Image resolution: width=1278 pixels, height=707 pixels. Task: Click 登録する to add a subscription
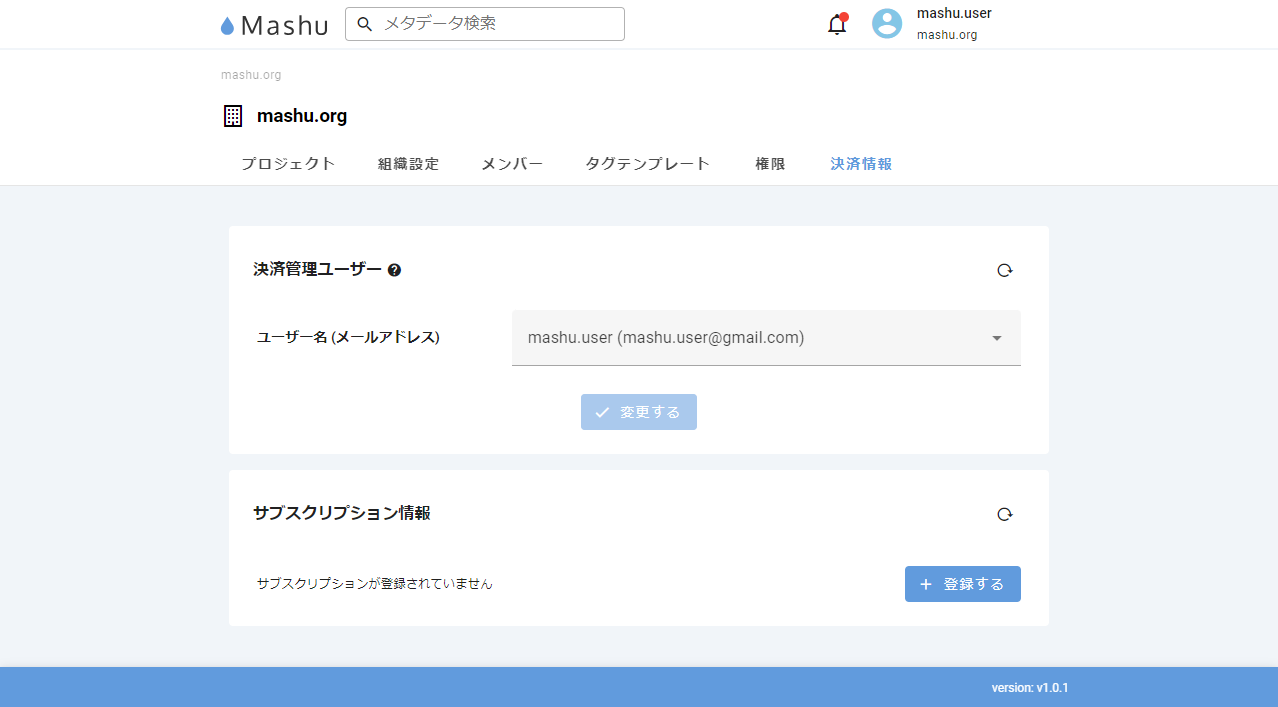click(x=962, y=584)
